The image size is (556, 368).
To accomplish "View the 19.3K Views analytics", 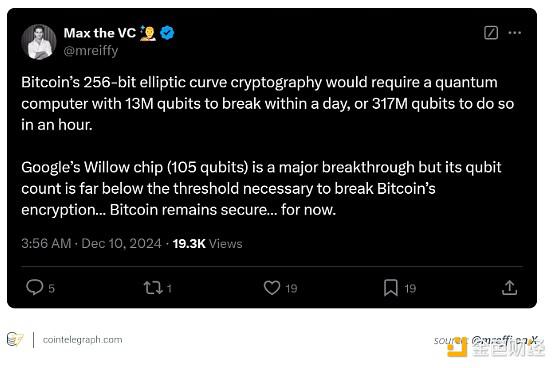I will click(x=207, y=244).
